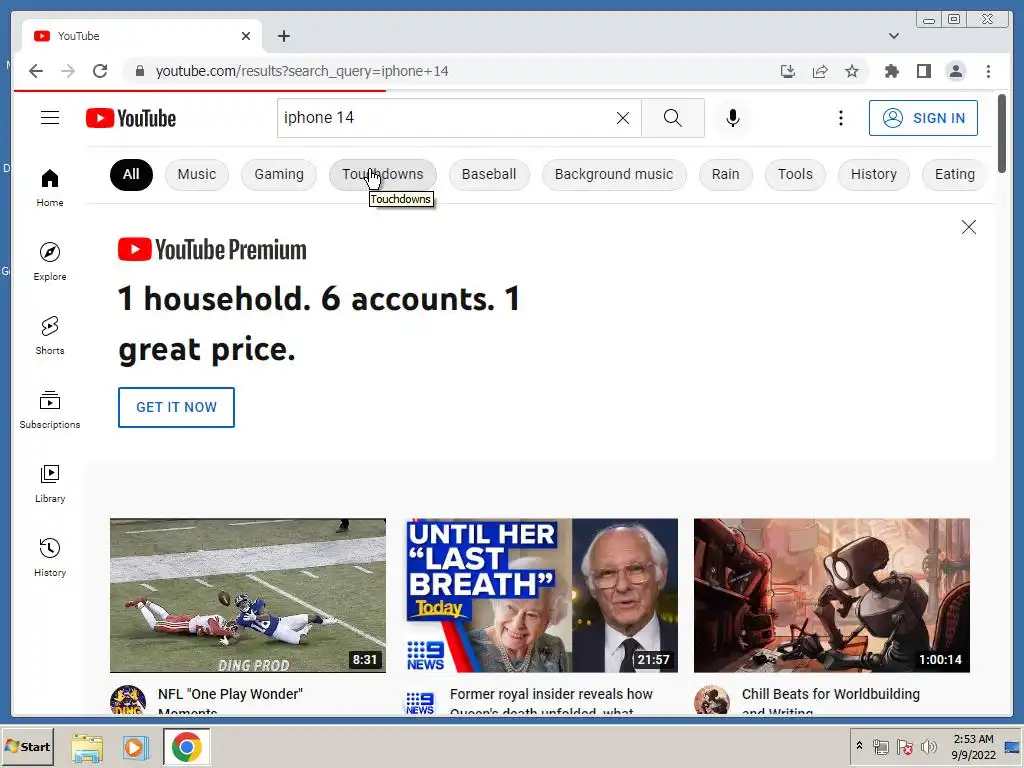The width and height of the screenshot is (1024, 768).
Task: Click the SIGN IN button
Action: pos(923,118)
